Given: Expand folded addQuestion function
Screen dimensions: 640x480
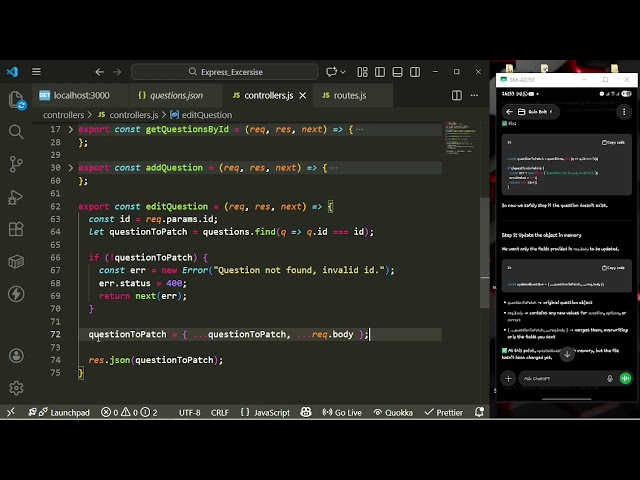Looking at the screenshot, I should click(x=71, y=168).
